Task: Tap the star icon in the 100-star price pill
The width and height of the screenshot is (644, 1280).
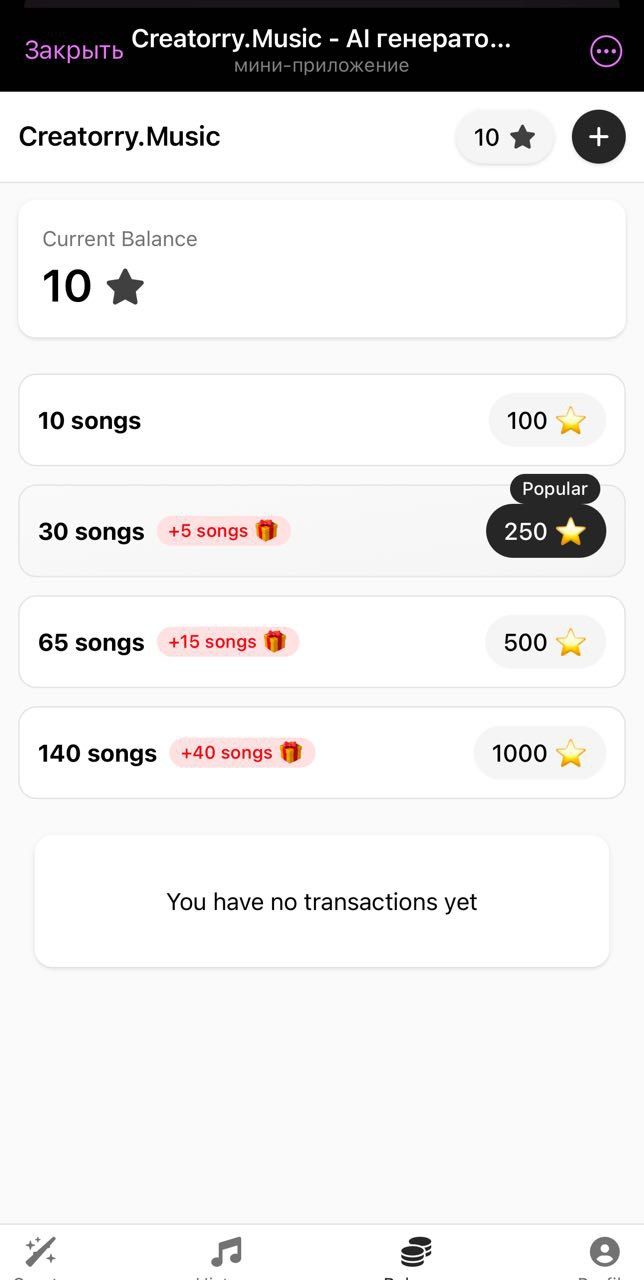Action: coord(569,420)
